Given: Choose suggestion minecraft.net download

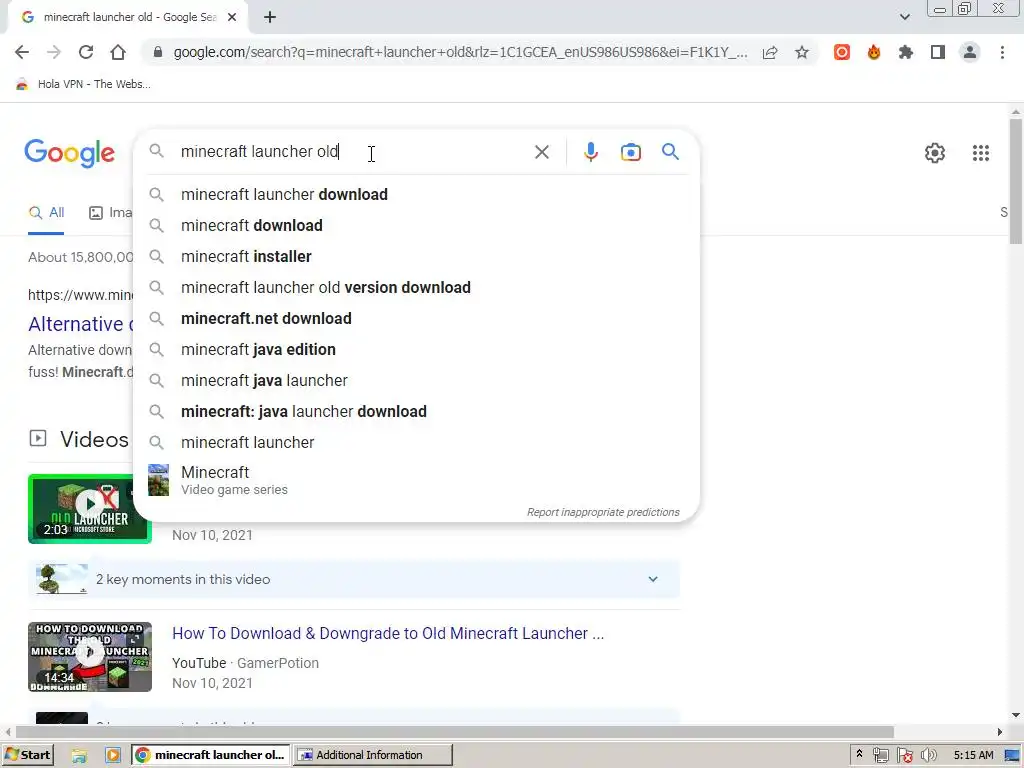Looking at the screenshot, I should click(x=416, y=319).
